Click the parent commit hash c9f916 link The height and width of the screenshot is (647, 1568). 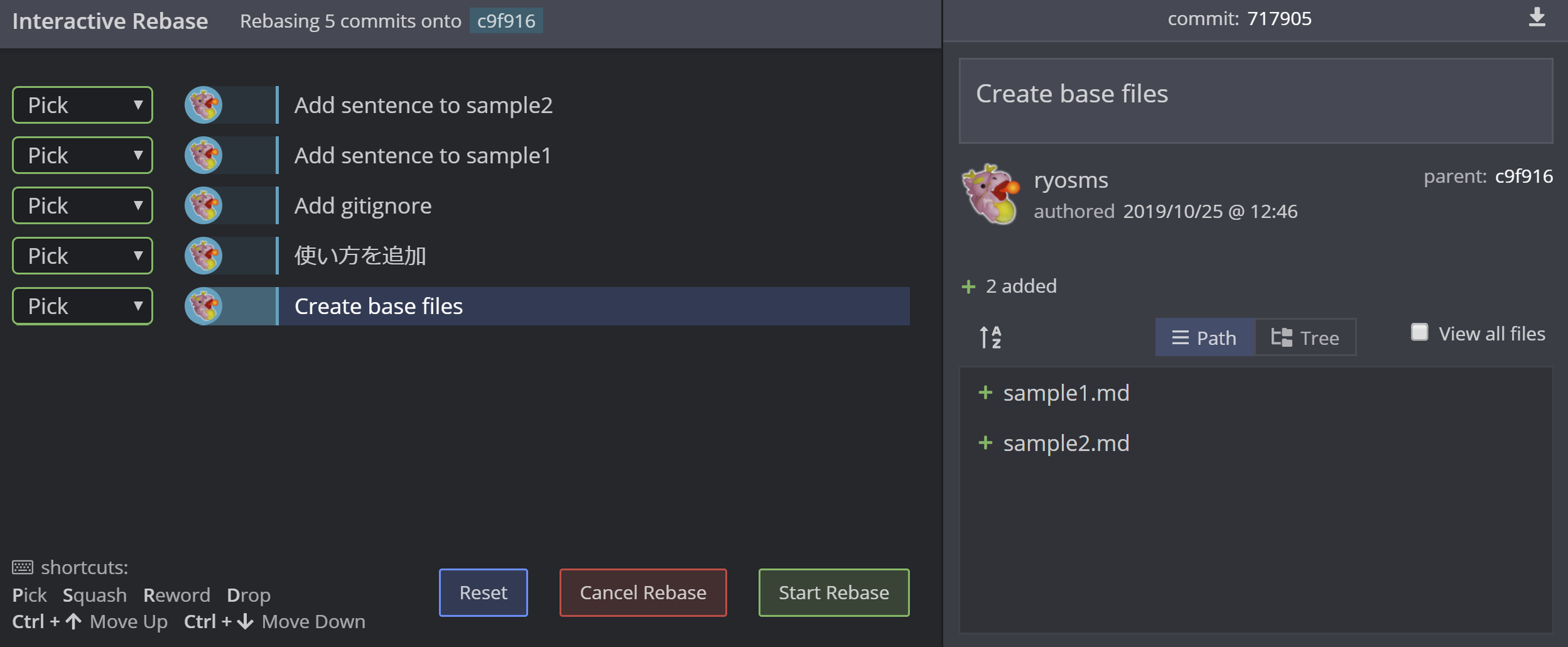[1523, 176]
